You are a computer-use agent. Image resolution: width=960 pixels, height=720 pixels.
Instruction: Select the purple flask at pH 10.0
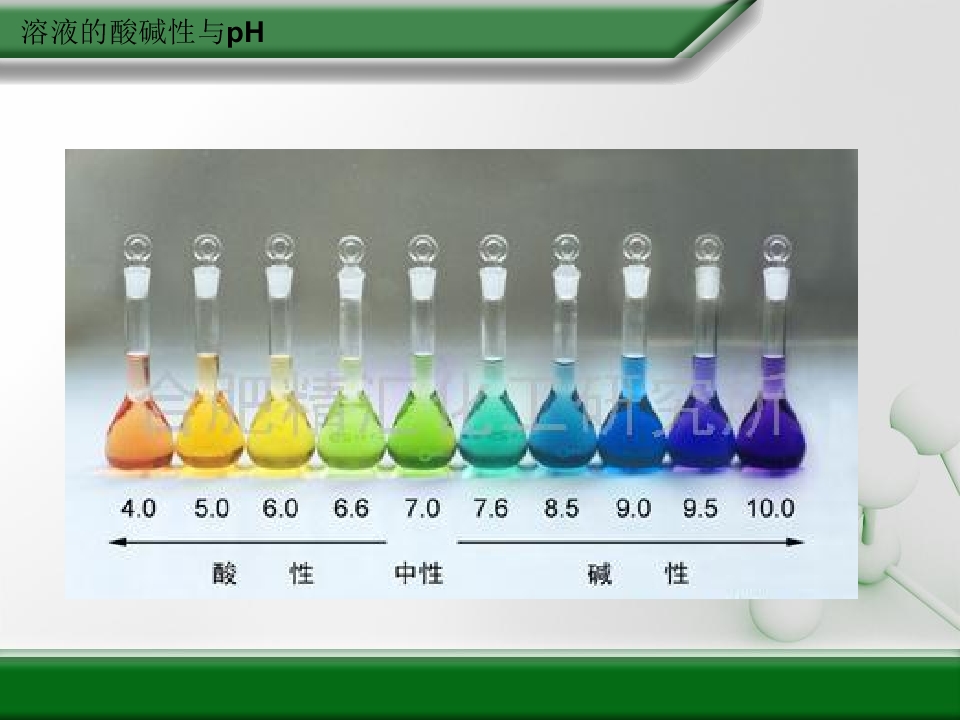point(773,434)
